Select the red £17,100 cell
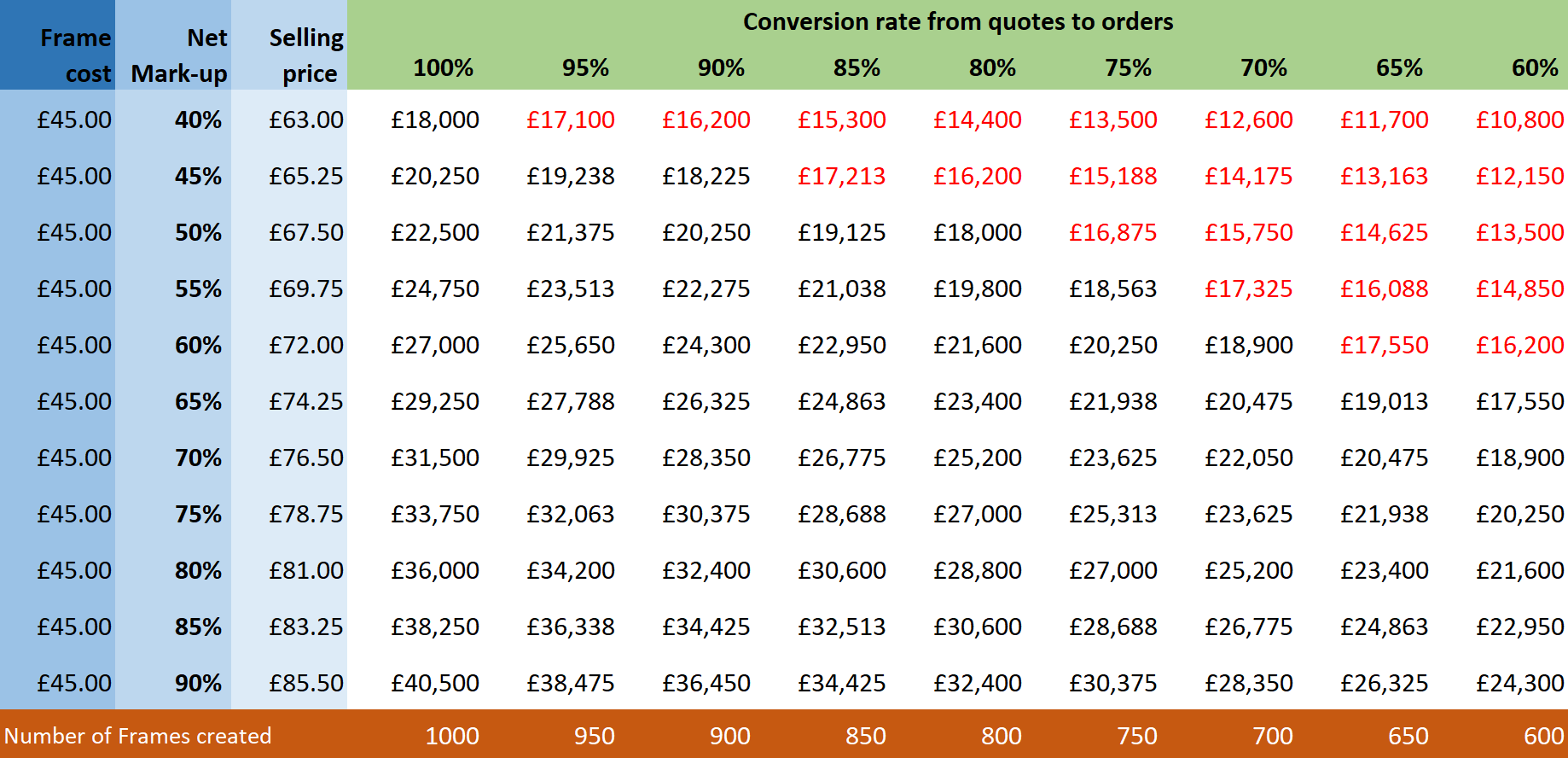 [571, 120]
